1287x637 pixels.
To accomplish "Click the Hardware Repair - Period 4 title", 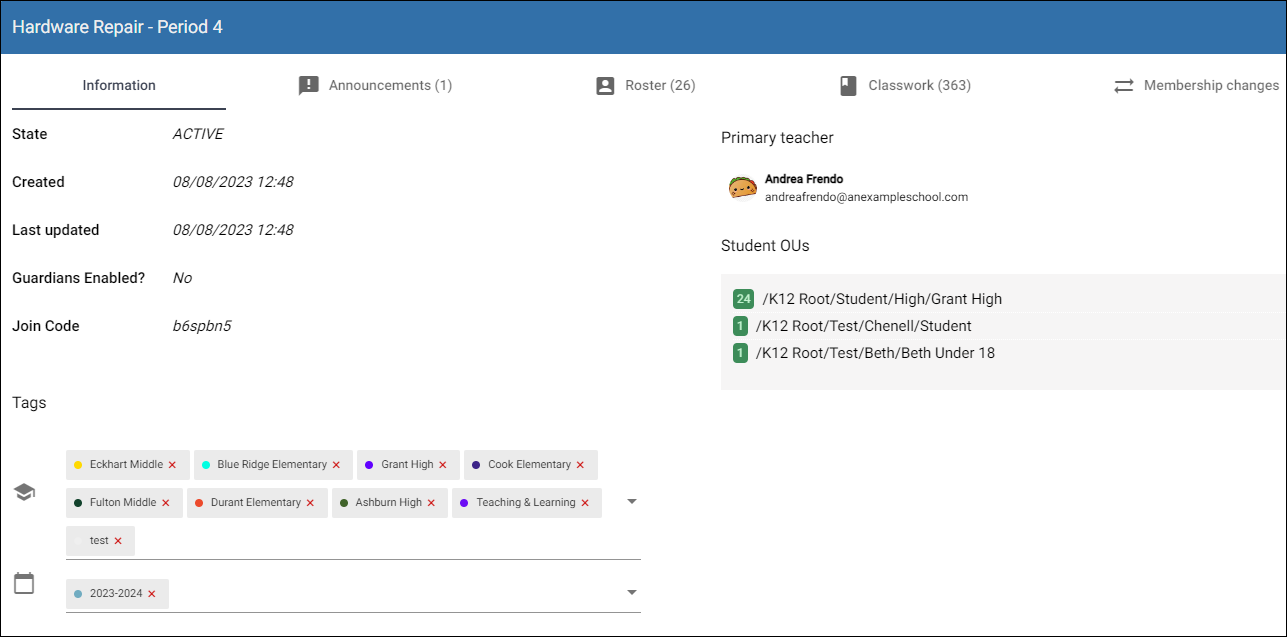I will coord(117,27).
